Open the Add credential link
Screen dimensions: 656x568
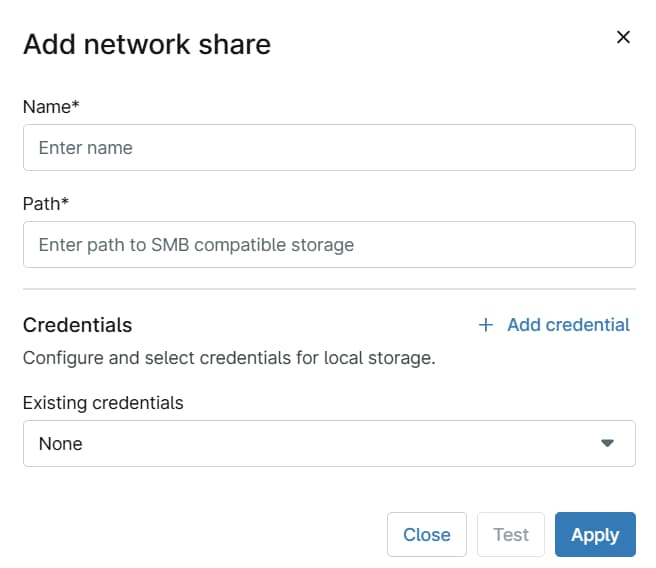click(x=567, y=325)
